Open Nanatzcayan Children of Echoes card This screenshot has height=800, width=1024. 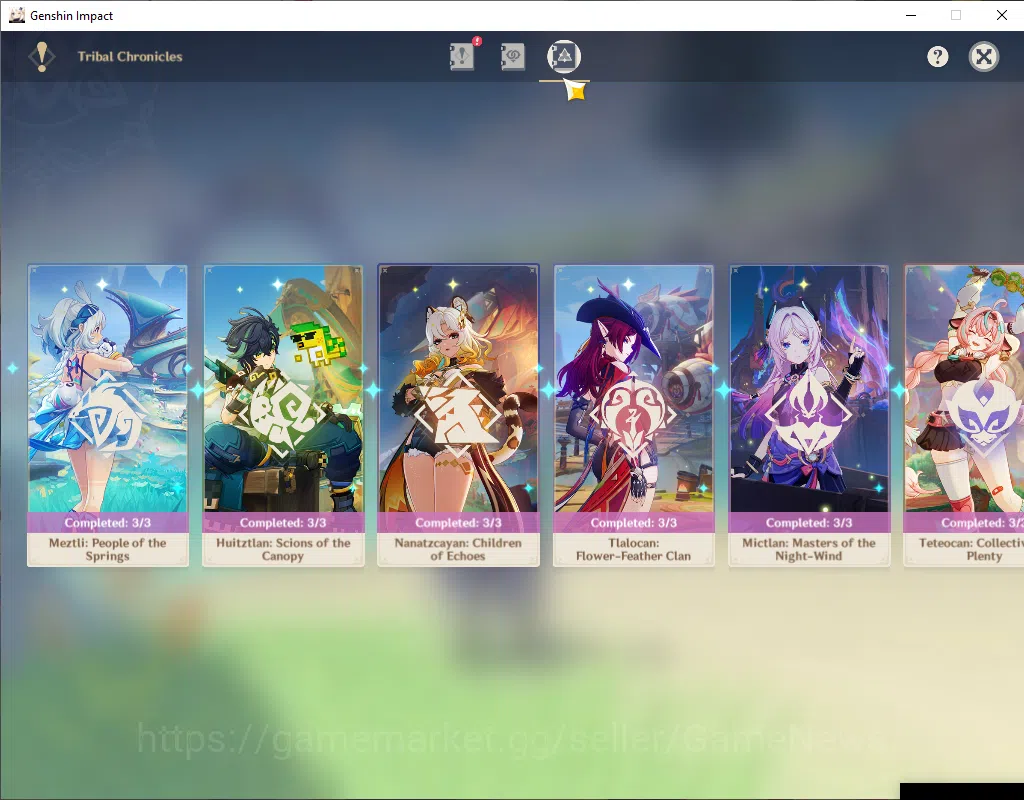coord(458,415)
